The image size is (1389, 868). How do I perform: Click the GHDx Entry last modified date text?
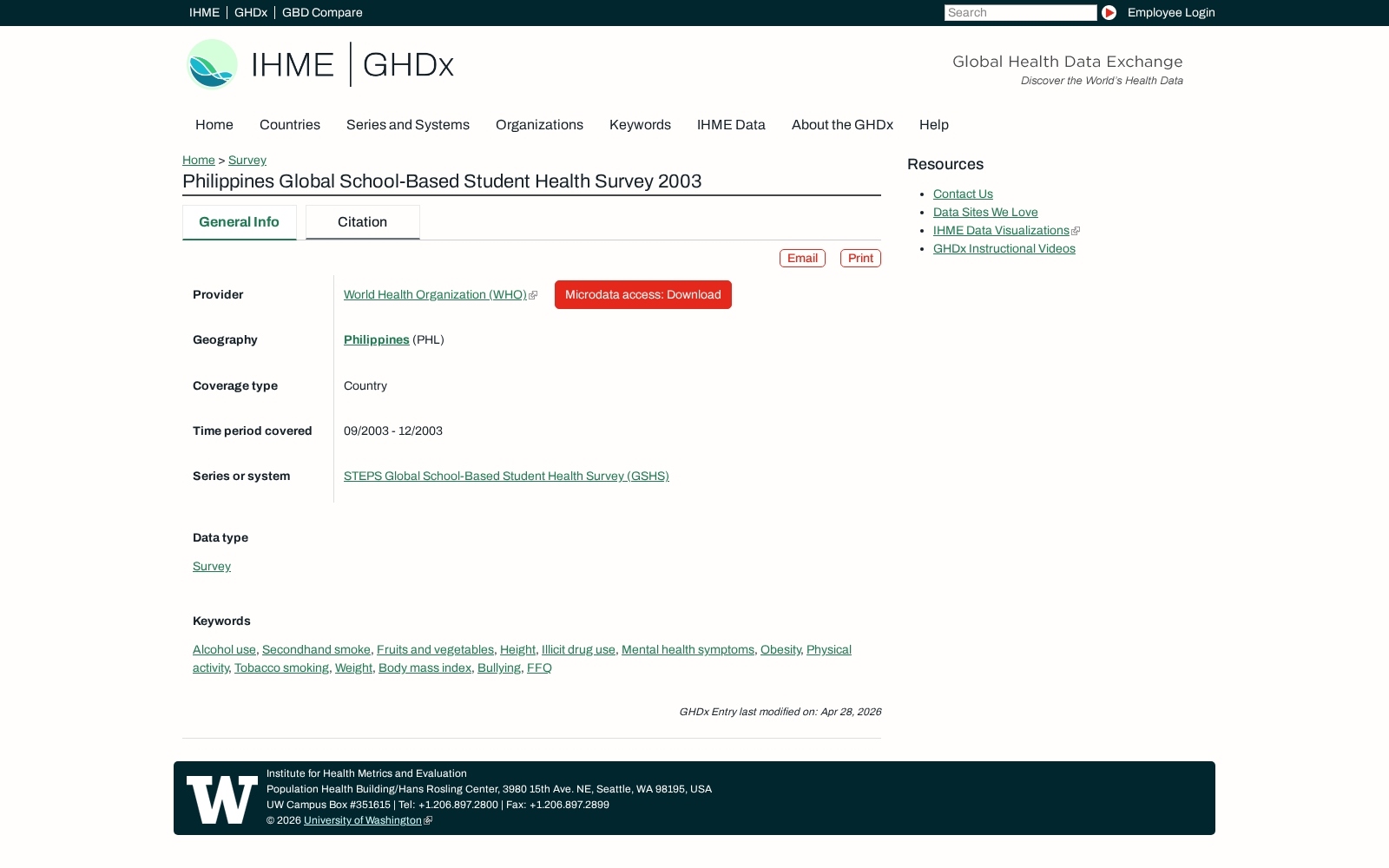[780, 712]
